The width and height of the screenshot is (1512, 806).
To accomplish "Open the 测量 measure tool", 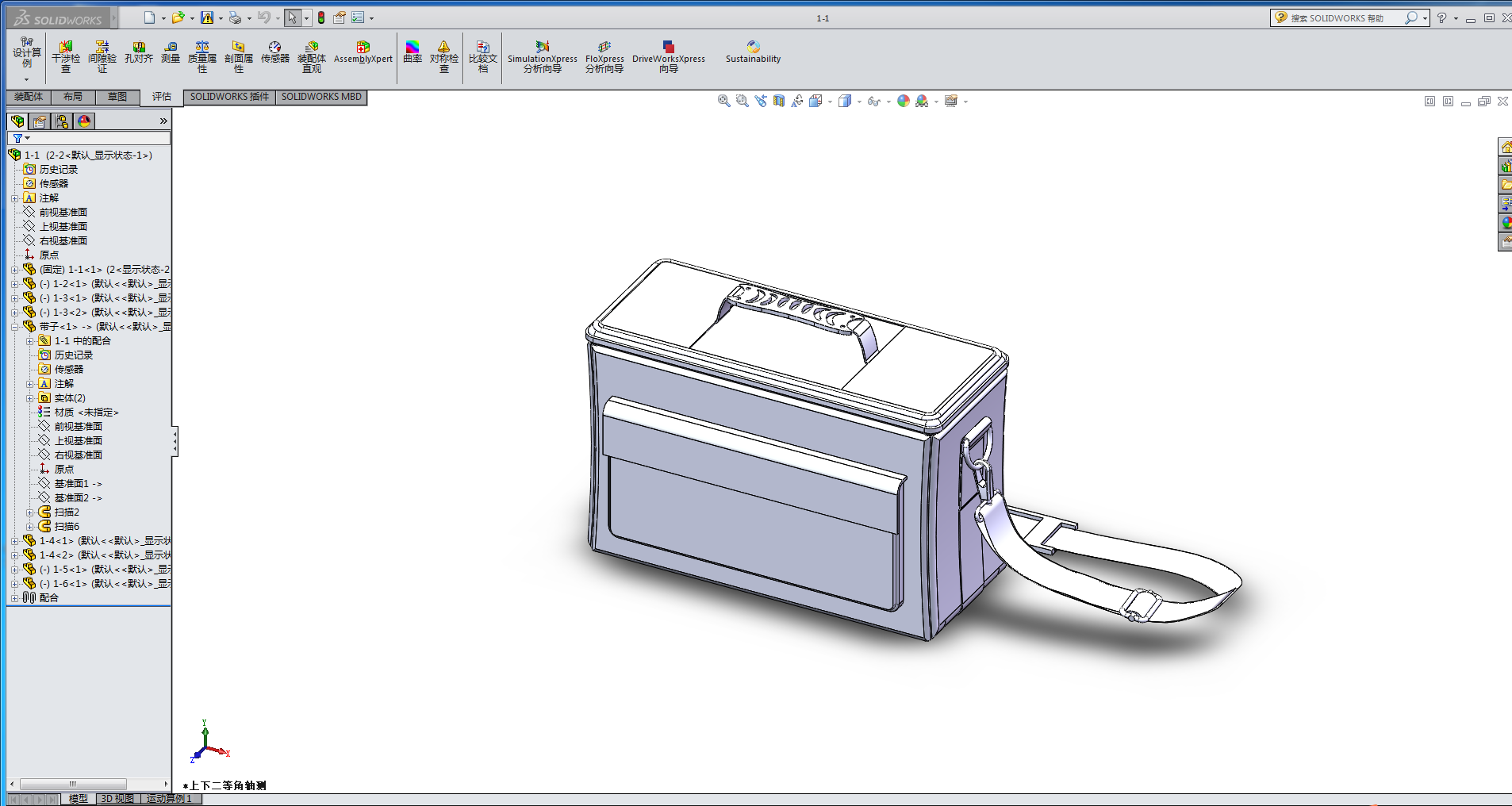I will click(x=171, y=53).
